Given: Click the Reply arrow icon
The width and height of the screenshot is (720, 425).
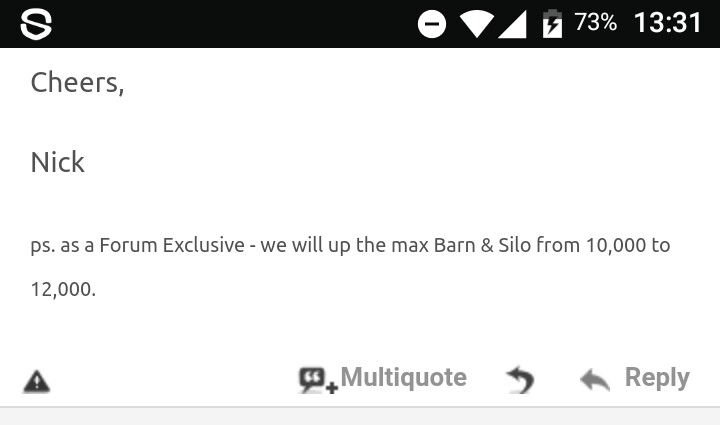Looking at the screenshot, I should 595,380.
